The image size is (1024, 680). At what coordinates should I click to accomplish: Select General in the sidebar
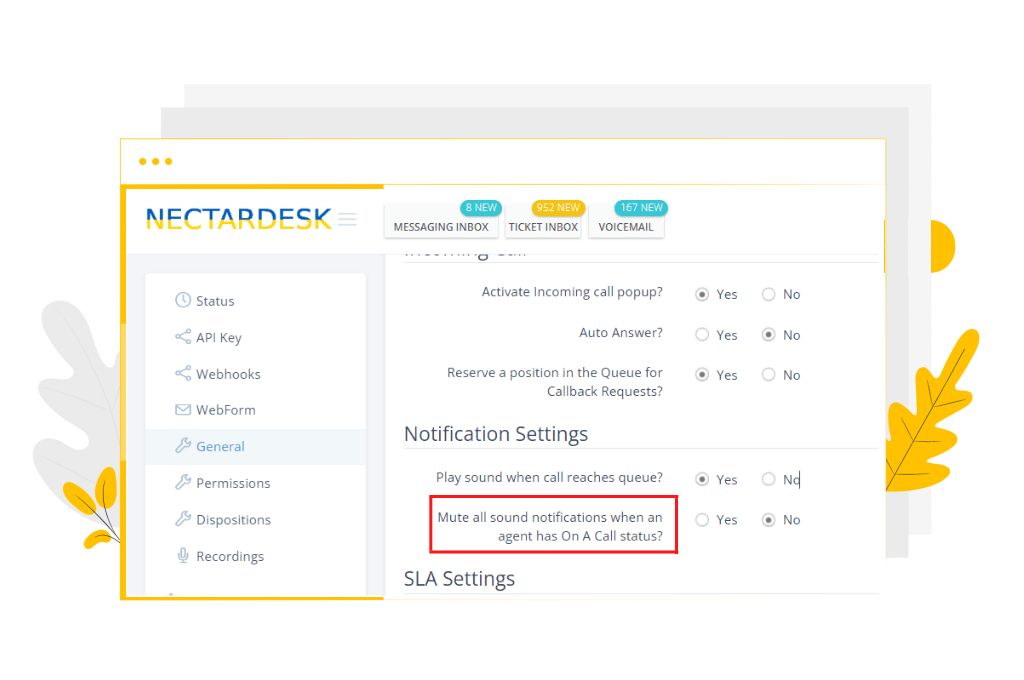(255, 447)
